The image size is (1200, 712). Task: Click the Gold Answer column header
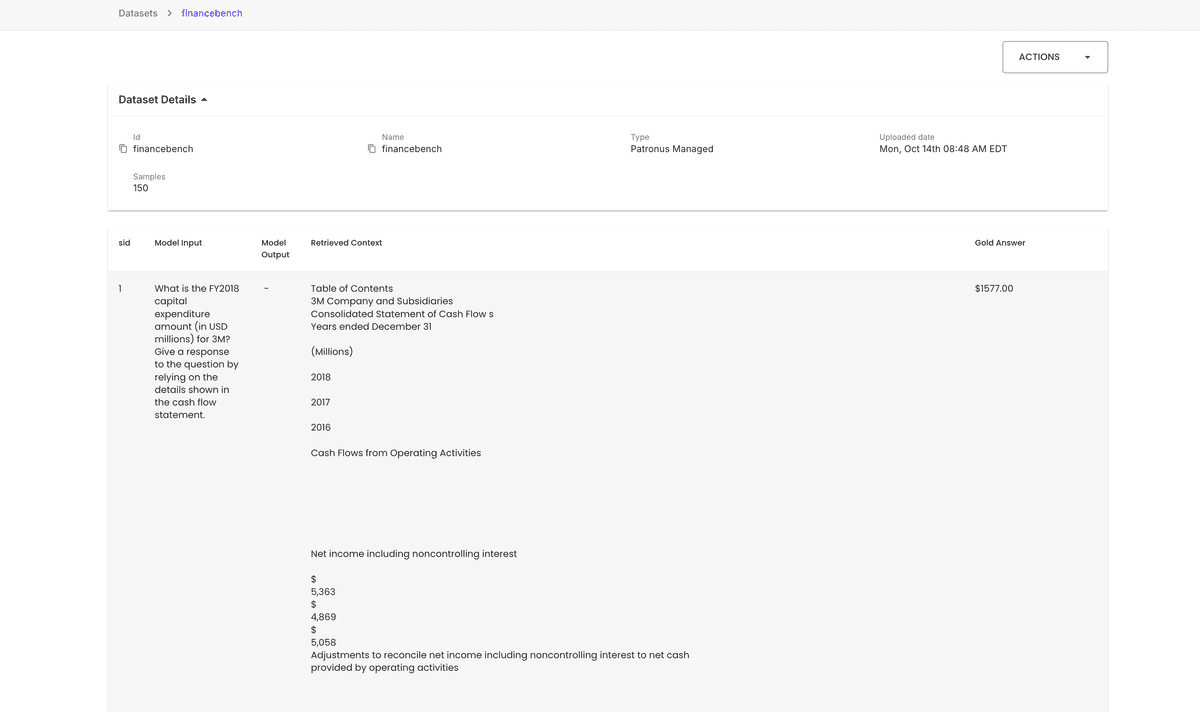(x=999, y=242)
